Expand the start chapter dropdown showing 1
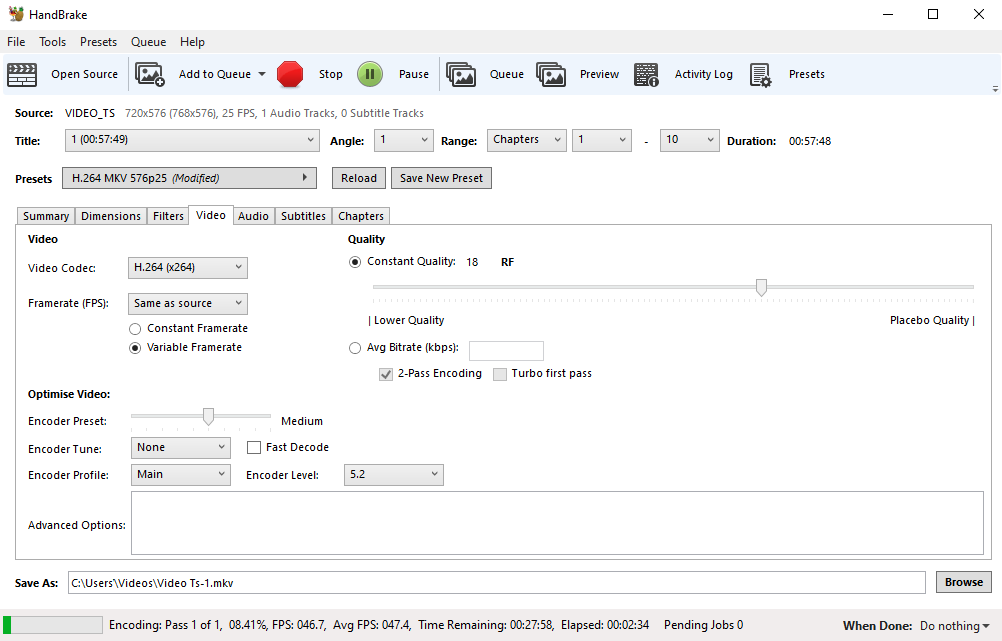This screenshot has height=641, width=1002. pos(601,140)
